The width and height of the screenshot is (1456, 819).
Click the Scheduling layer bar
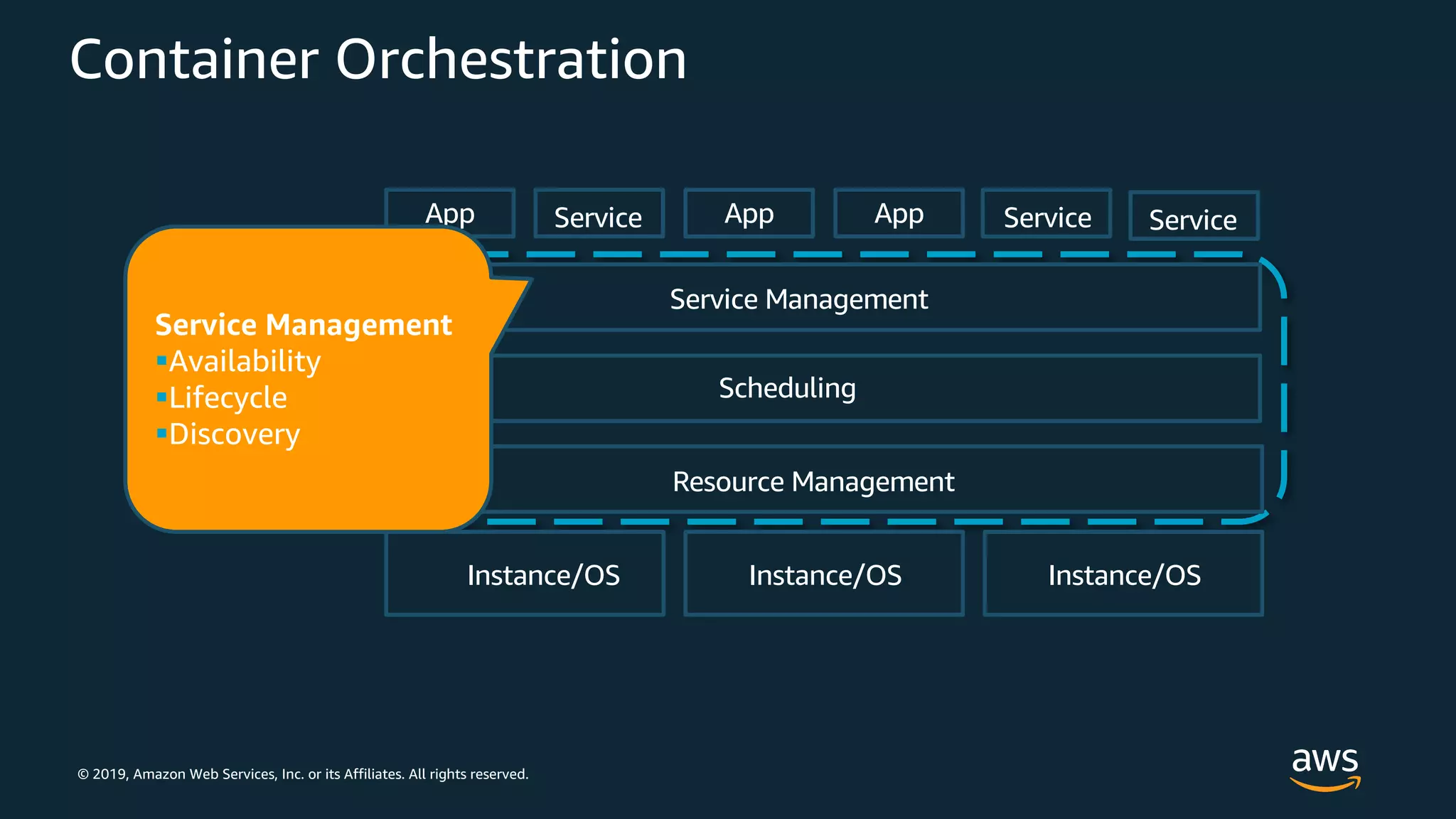coord(787,388)
